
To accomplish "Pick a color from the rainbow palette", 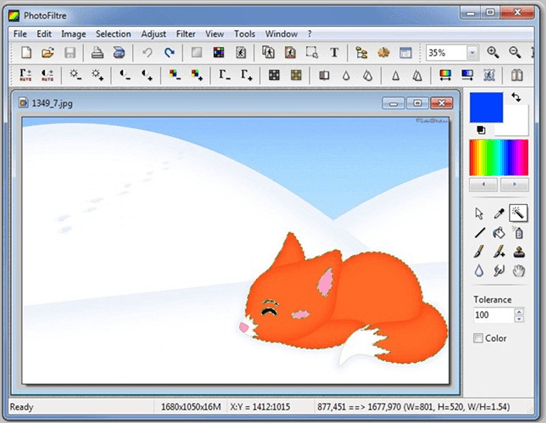I will point(499,158).
